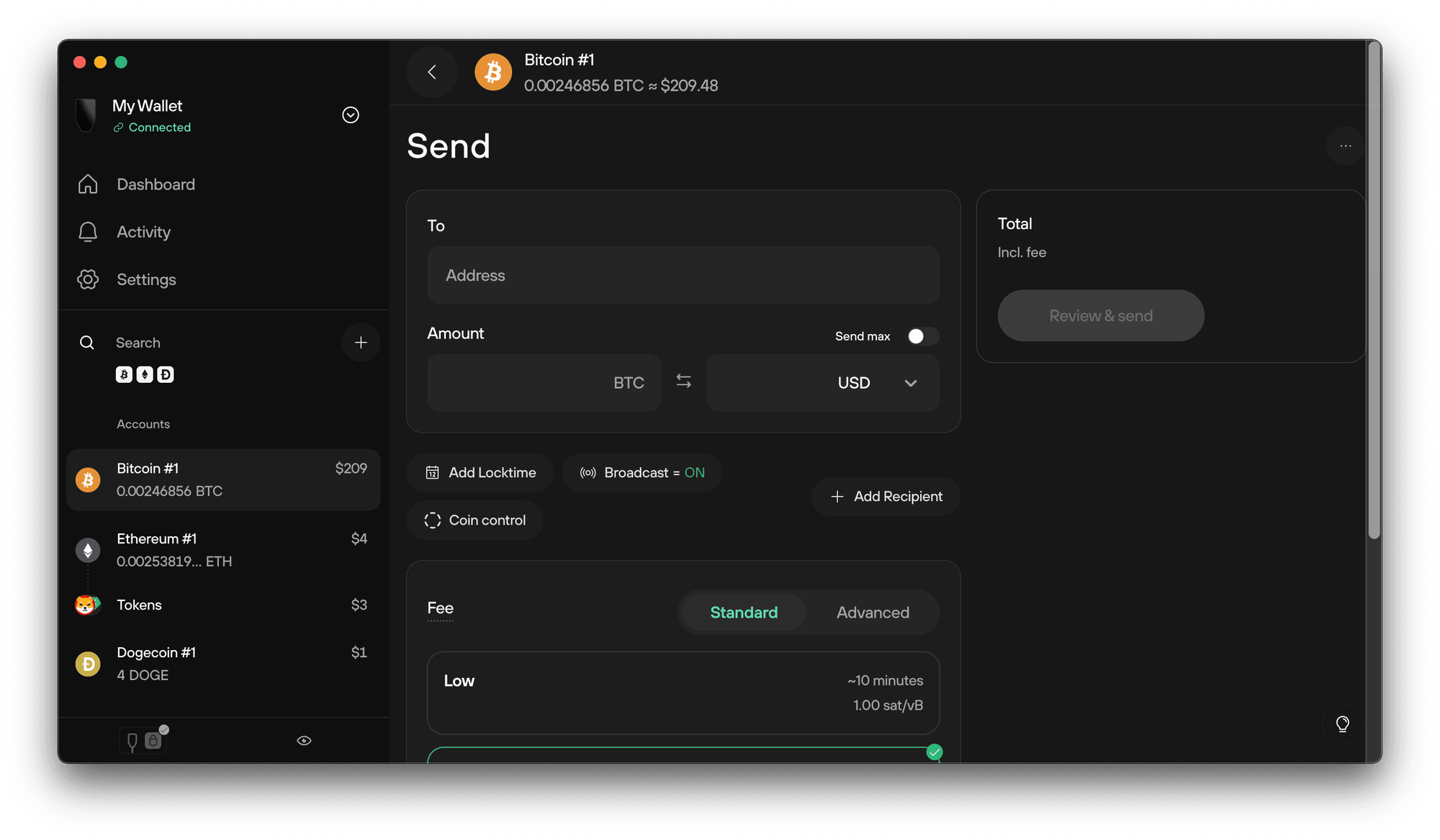Click the Coin control button
This screenshot has width=1440, height=840.
pos(475,520)
